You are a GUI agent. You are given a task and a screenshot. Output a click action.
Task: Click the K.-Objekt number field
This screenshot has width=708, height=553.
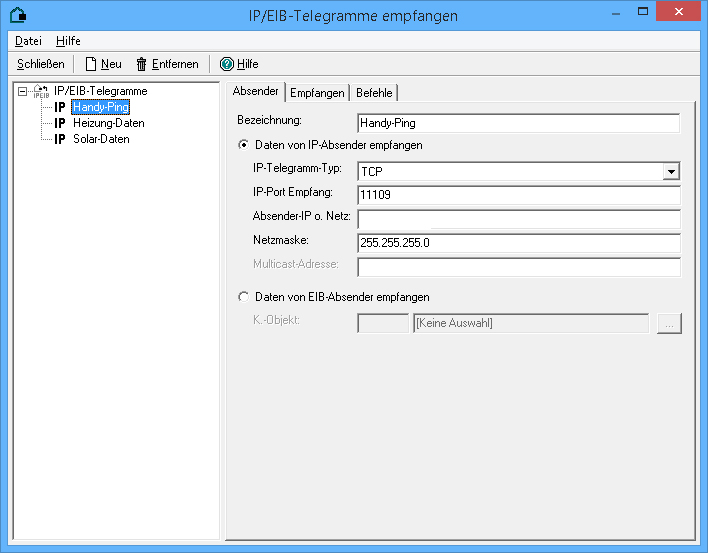tap(382, 323)
